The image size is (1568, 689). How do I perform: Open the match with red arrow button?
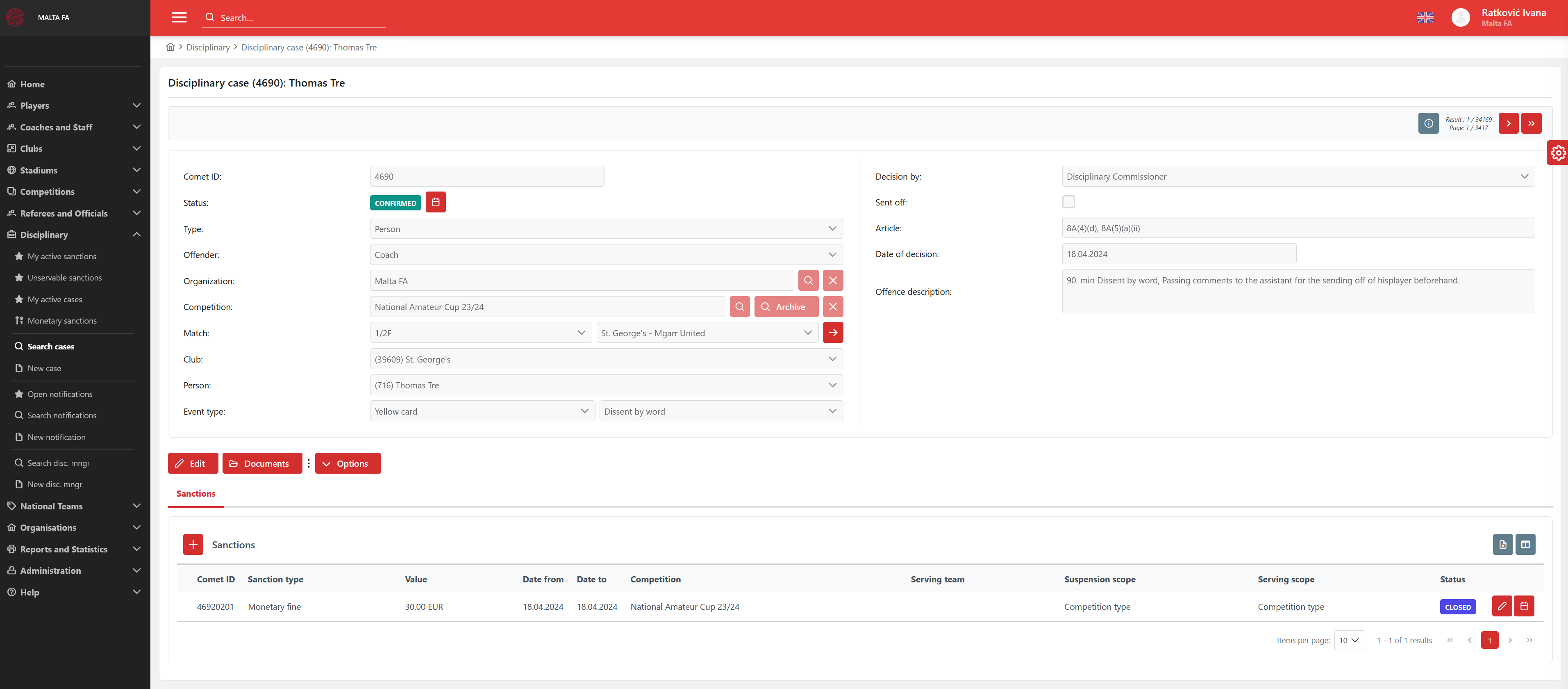click(833, 333)
